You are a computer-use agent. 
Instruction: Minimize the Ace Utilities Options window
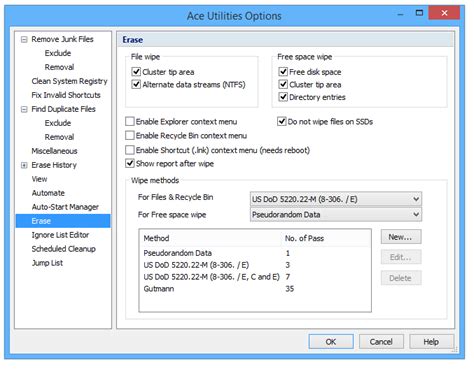[401, 13]
